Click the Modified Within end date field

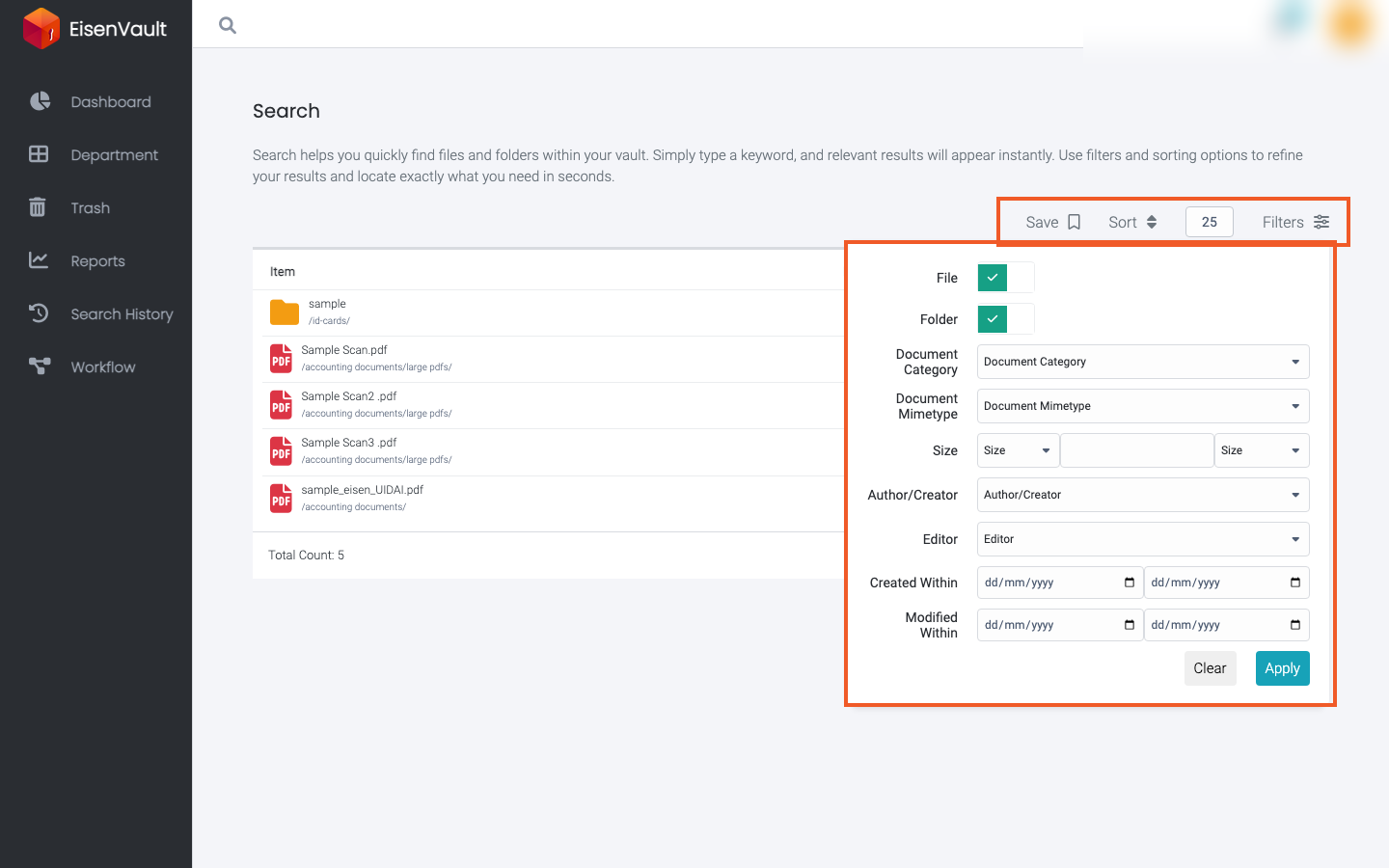click(1226, 625)
